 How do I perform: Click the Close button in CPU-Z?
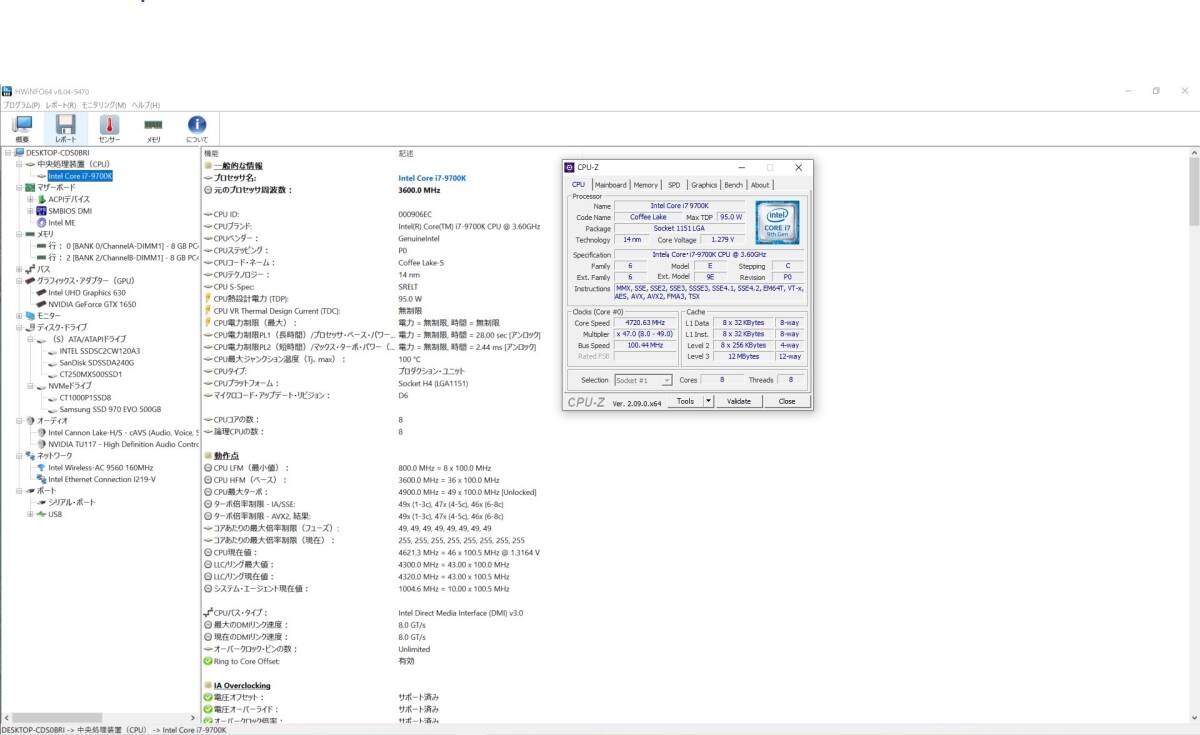point(787,401)
